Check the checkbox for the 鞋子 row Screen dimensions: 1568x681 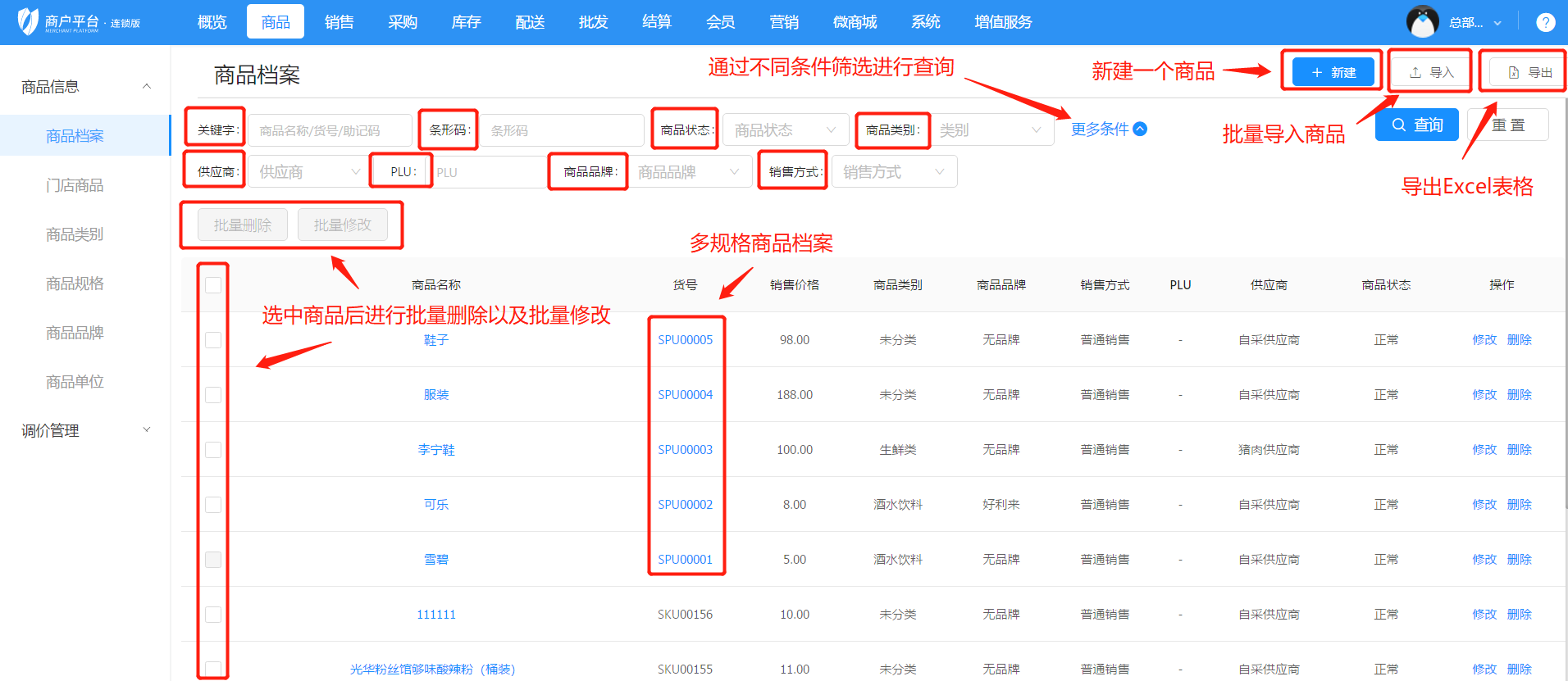pyautogui.click(x=213, y=340)
